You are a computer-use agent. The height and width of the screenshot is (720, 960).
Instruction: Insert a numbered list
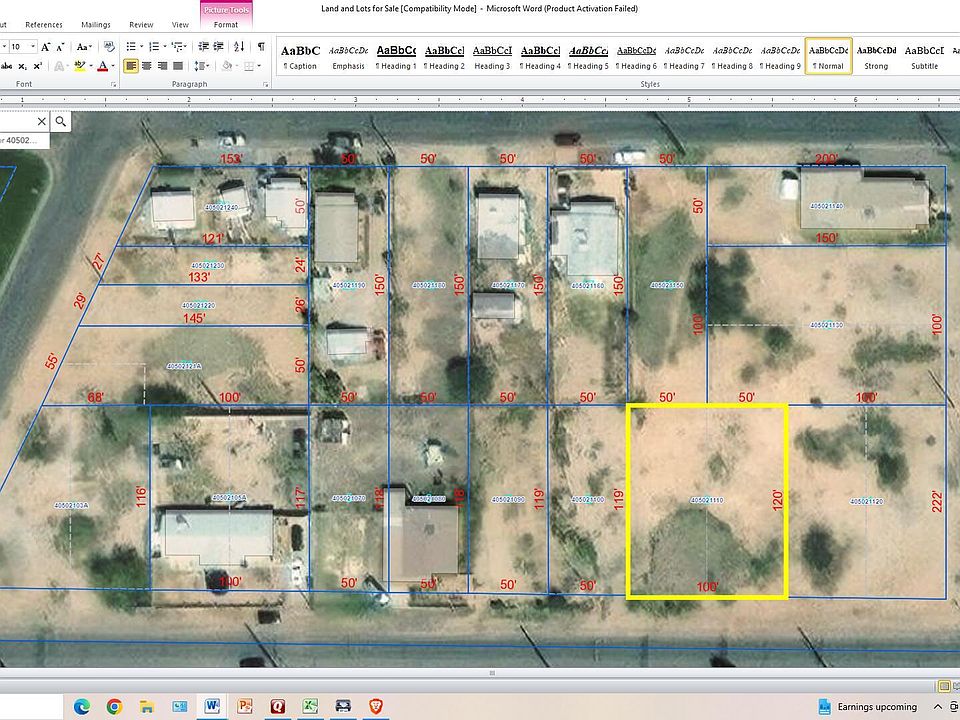point(154,47)
